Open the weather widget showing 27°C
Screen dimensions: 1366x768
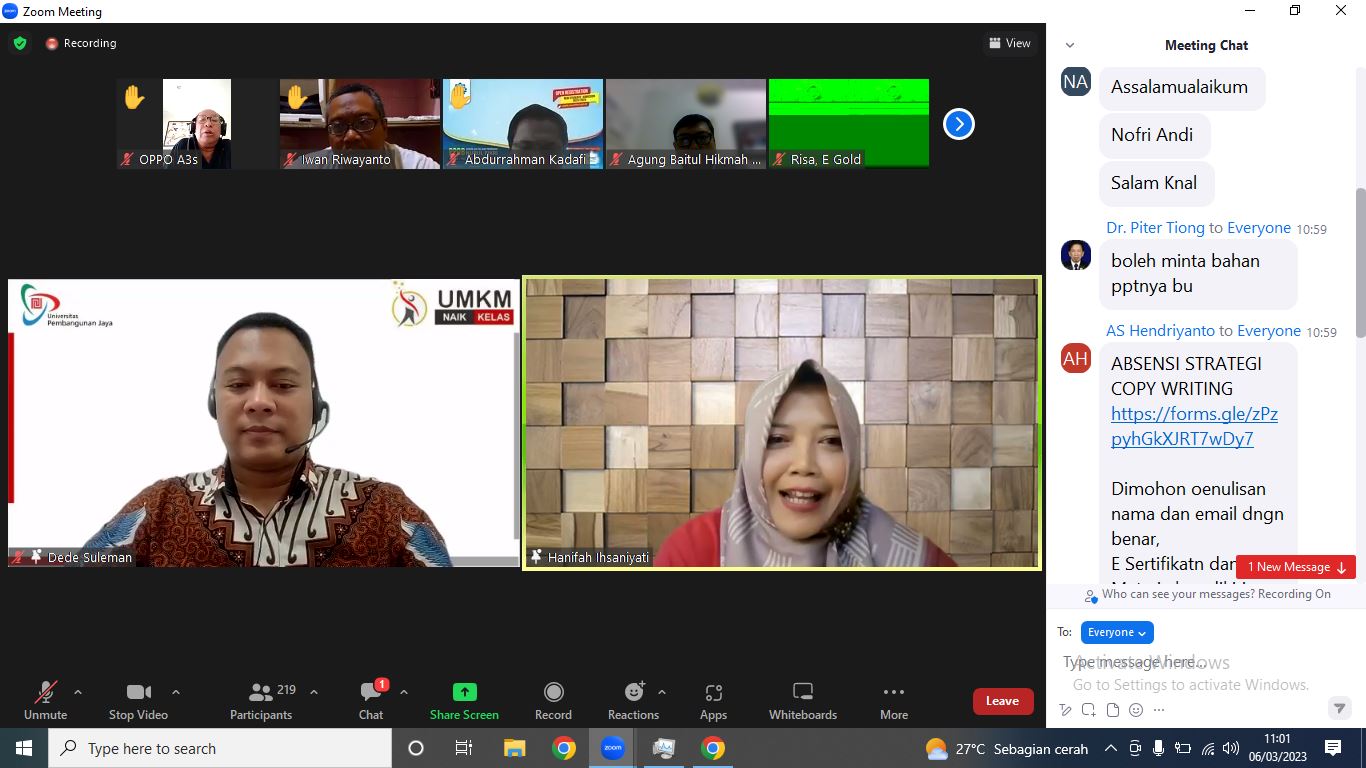pos(1007,748)
